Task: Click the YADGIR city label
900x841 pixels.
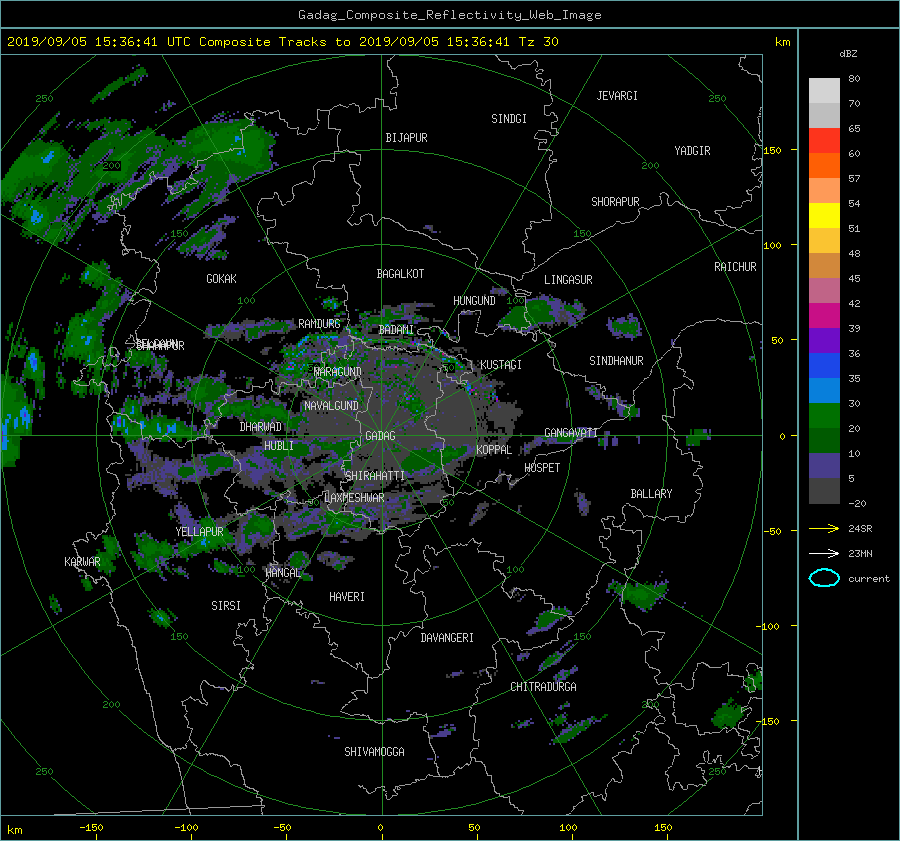Action: pyautogui.click(x=692, y=151)
